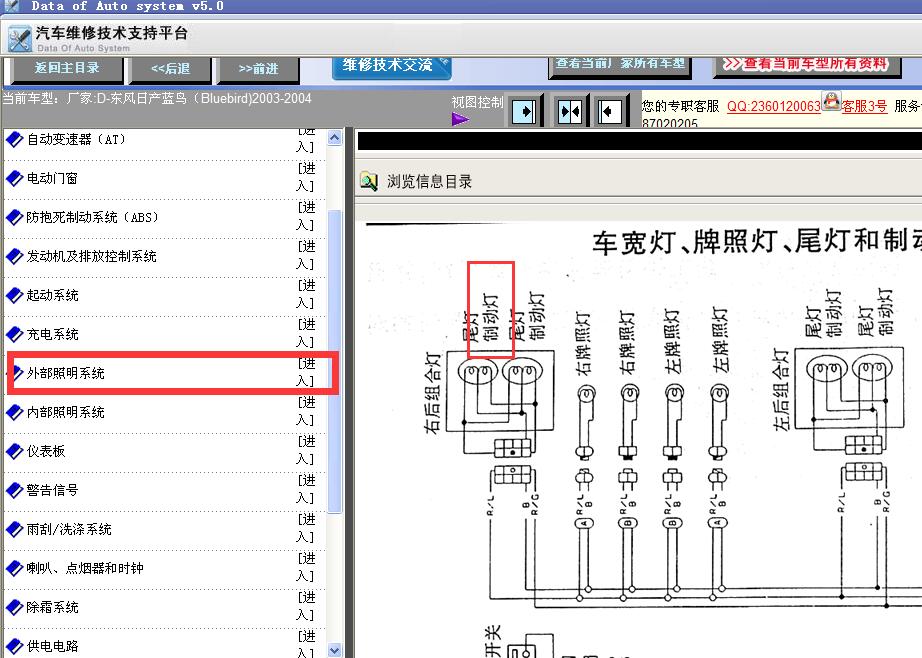The image size is (922, 658).
Task: Click the QQ penguin customer service icon
Action: pos(831,101)
